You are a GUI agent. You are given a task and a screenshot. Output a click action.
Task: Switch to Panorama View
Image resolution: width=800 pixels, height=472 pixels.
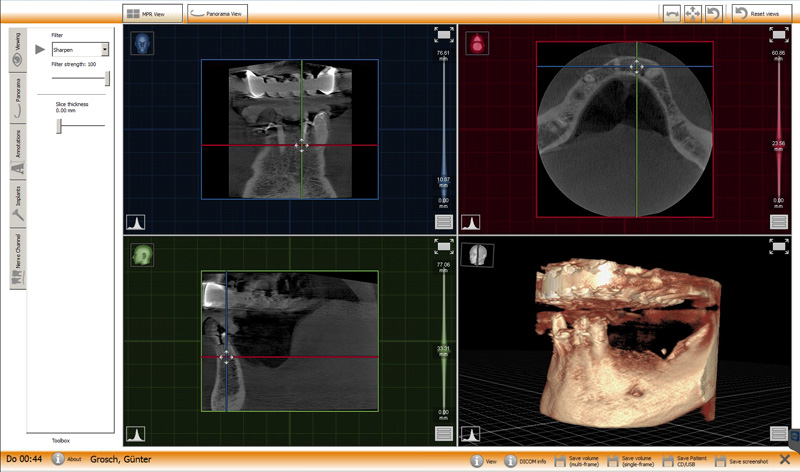click(218, 13)
